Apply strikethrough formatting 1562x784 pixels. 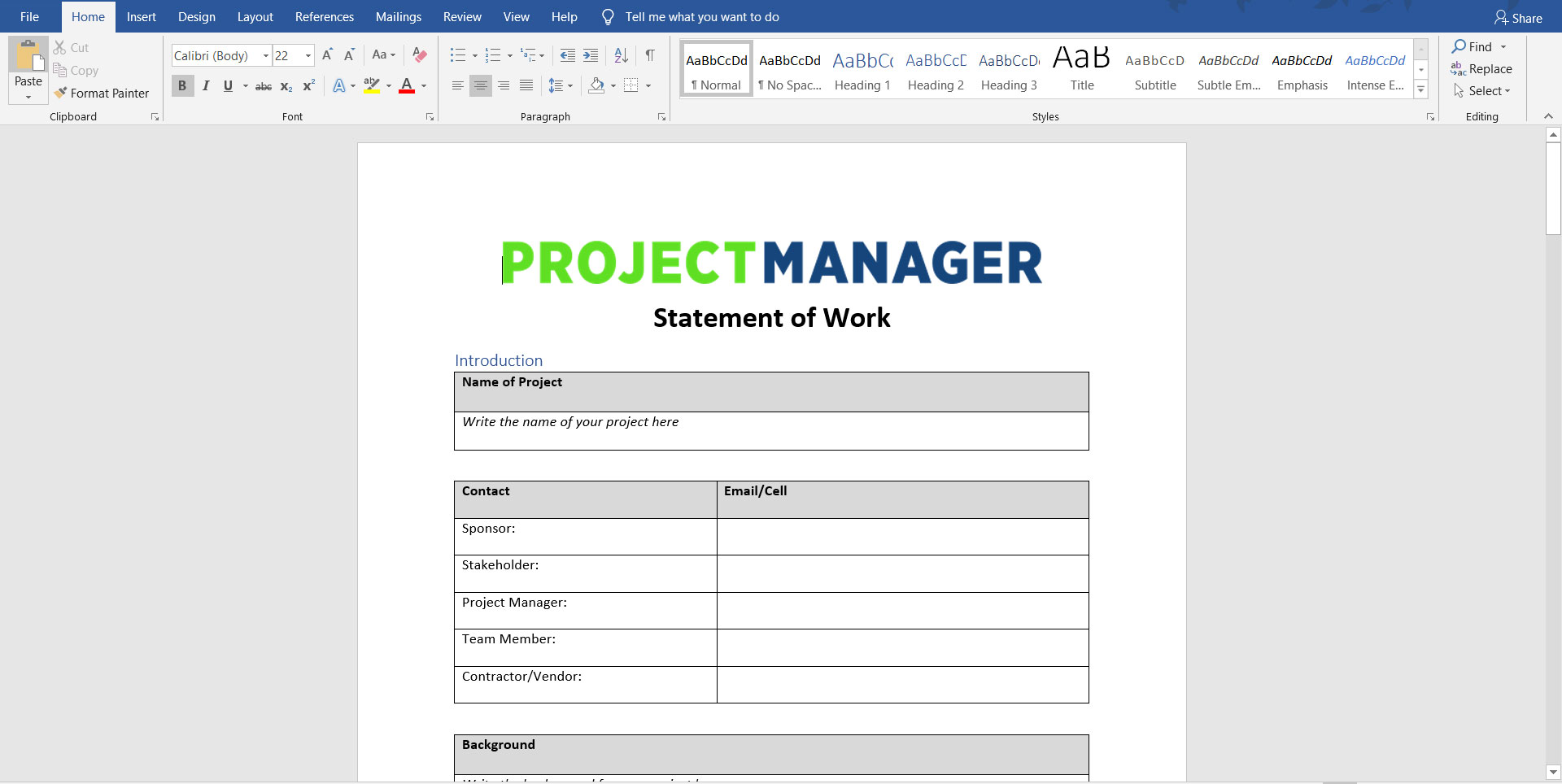[264, 85]
